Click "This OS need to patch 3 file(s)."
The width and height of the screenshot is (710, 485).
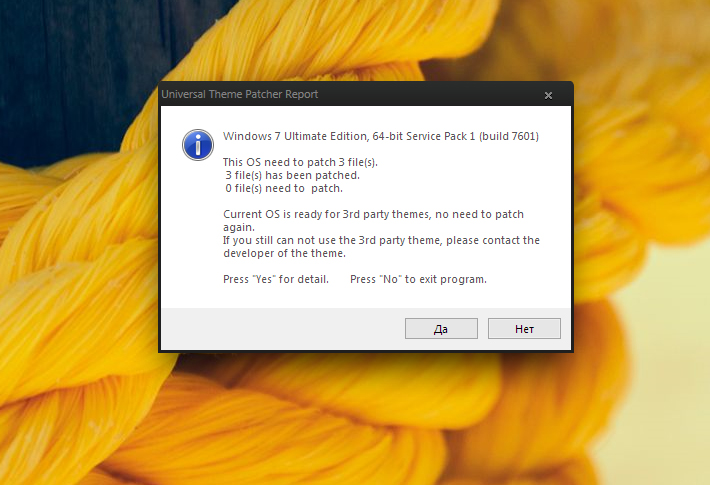pyautogui.click(x=300, y=162)
